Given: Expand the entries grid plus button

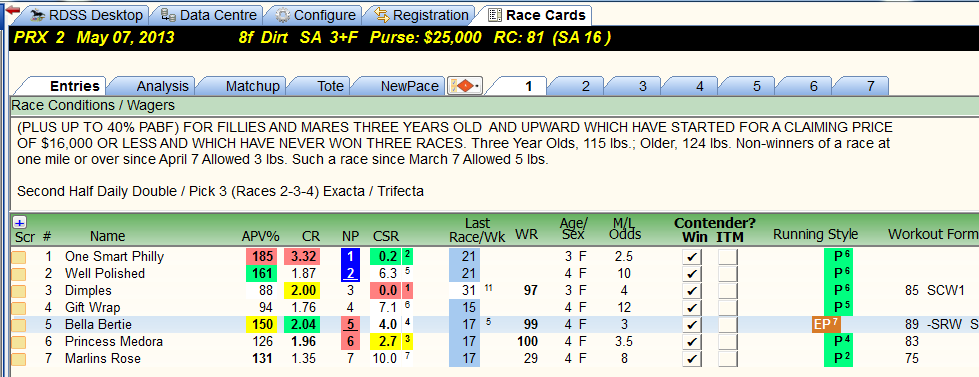Looking at the screenshot, I should [19, 222].
